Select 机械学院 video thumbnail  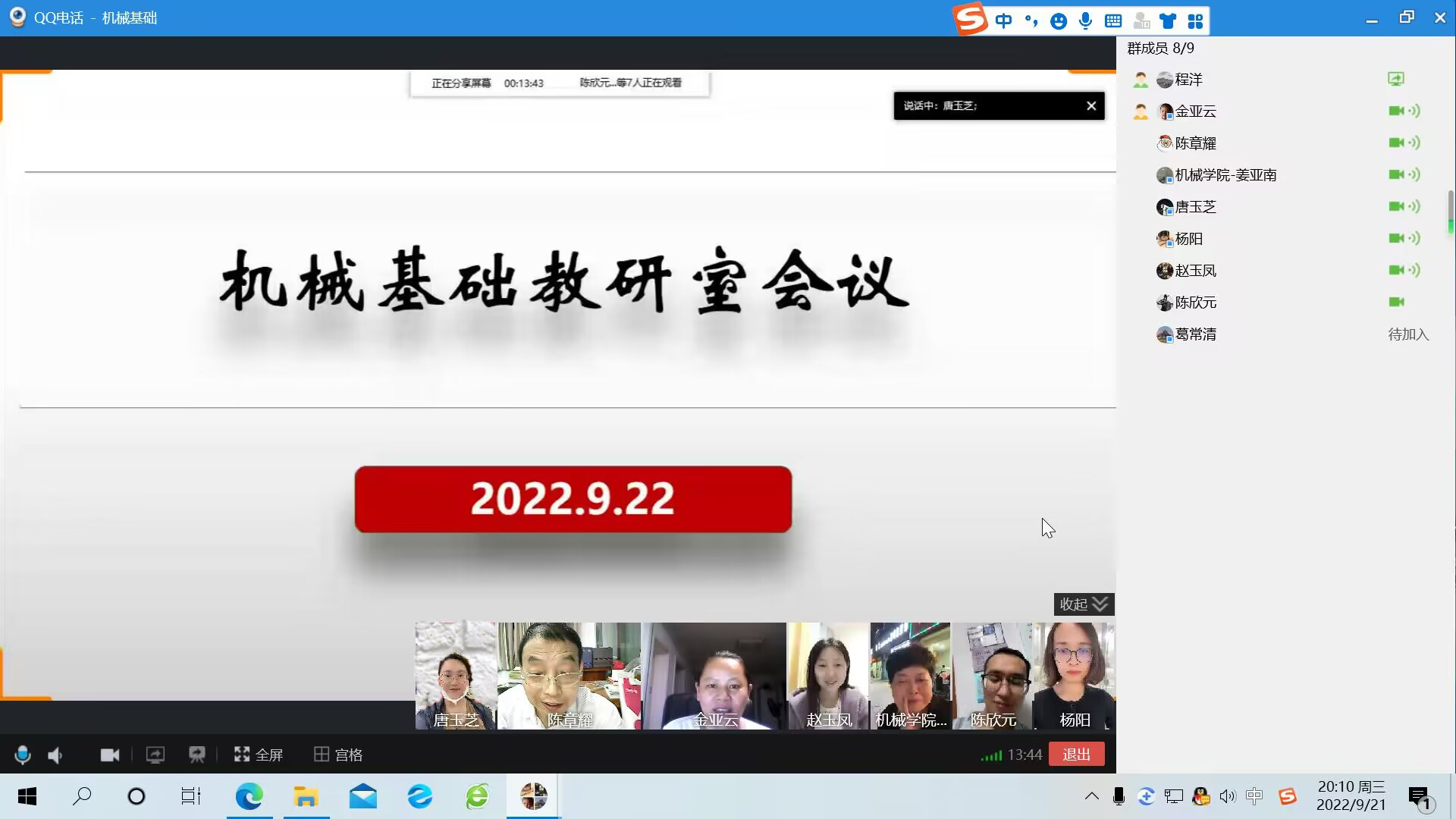pyautogui.click(x=910, y=676)
